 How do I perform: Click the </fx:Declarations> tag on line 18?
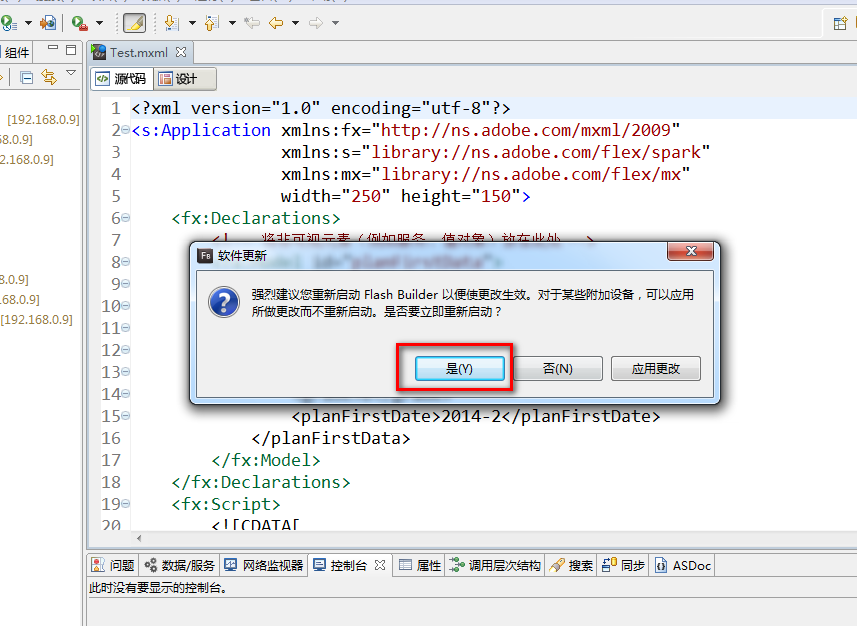(x=261, y=482)
